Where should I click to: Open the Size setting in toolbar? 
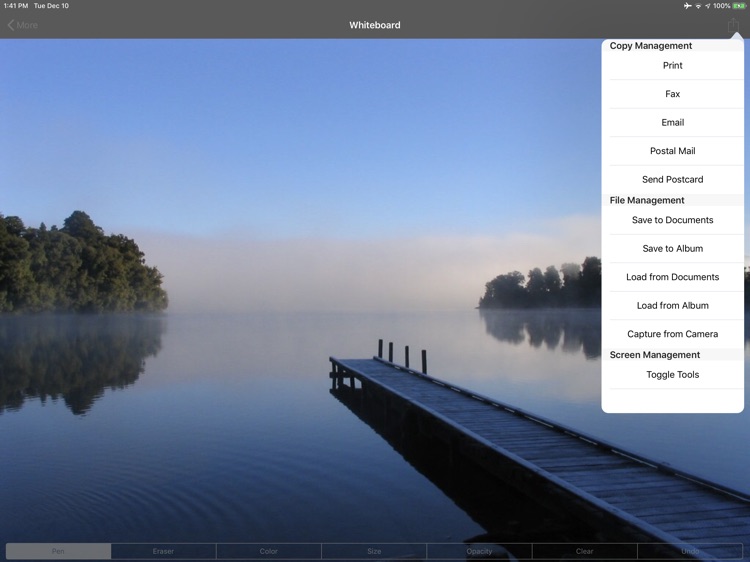[x=374, y=551]
